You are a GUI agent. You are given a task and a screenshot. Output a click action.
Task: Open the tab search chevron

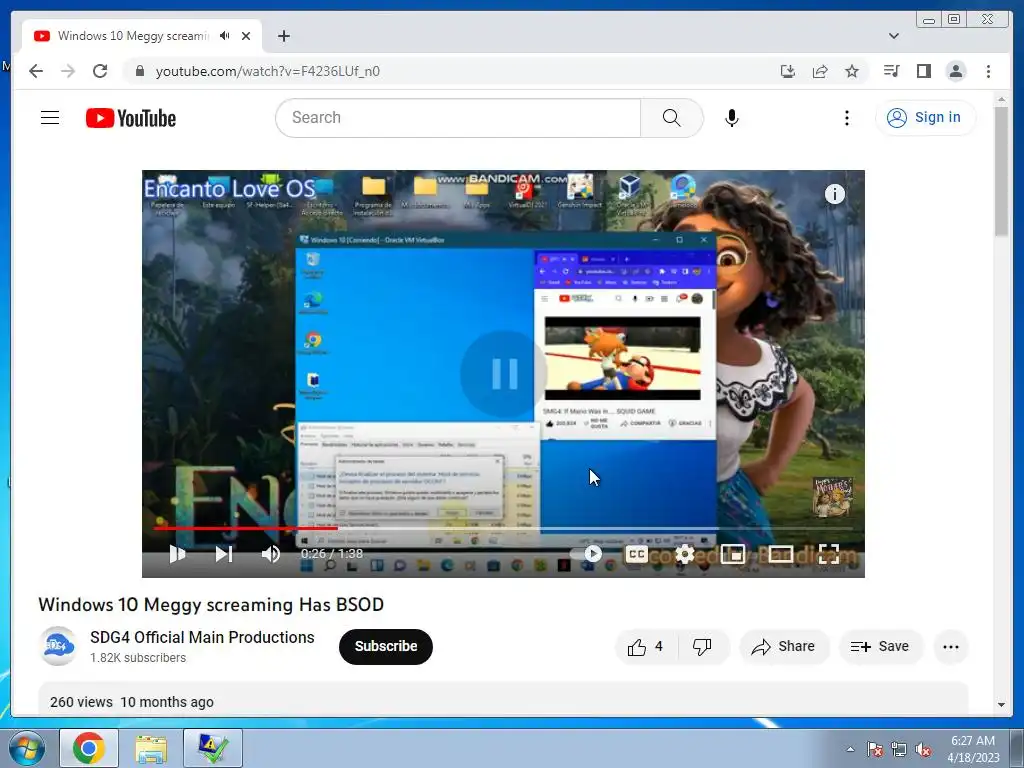(x=894, y=36)
